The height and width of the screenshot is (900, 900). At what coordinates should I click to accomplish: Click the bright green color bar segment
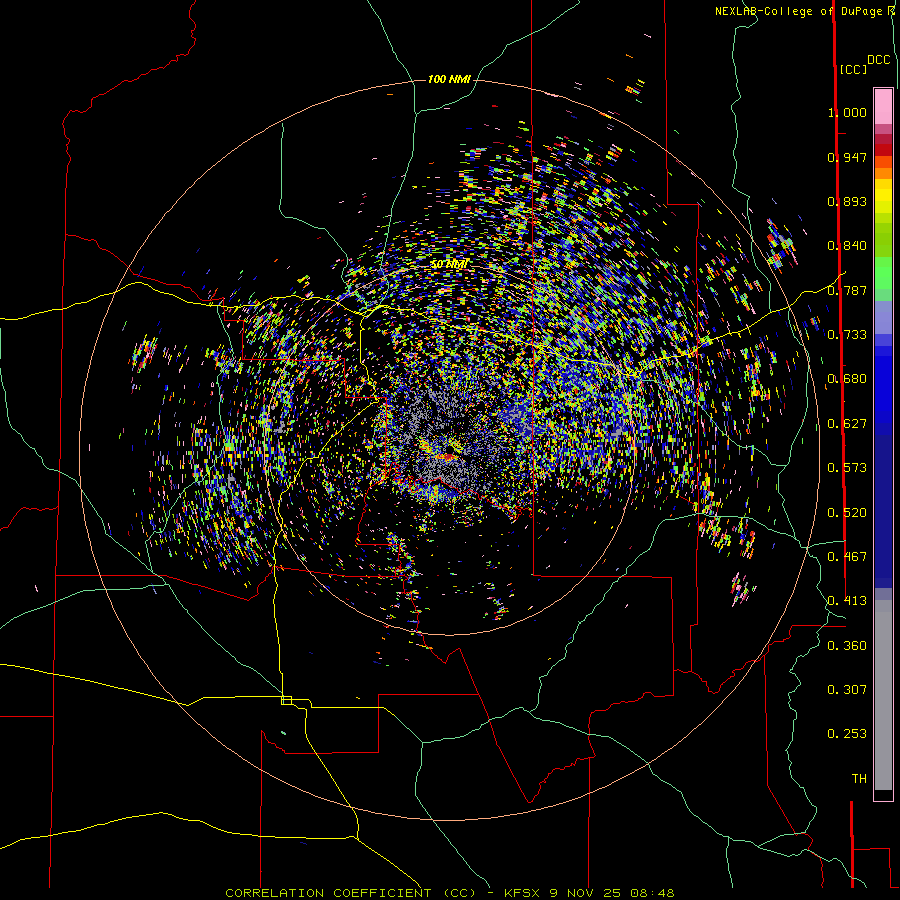(x=883, y=273)
